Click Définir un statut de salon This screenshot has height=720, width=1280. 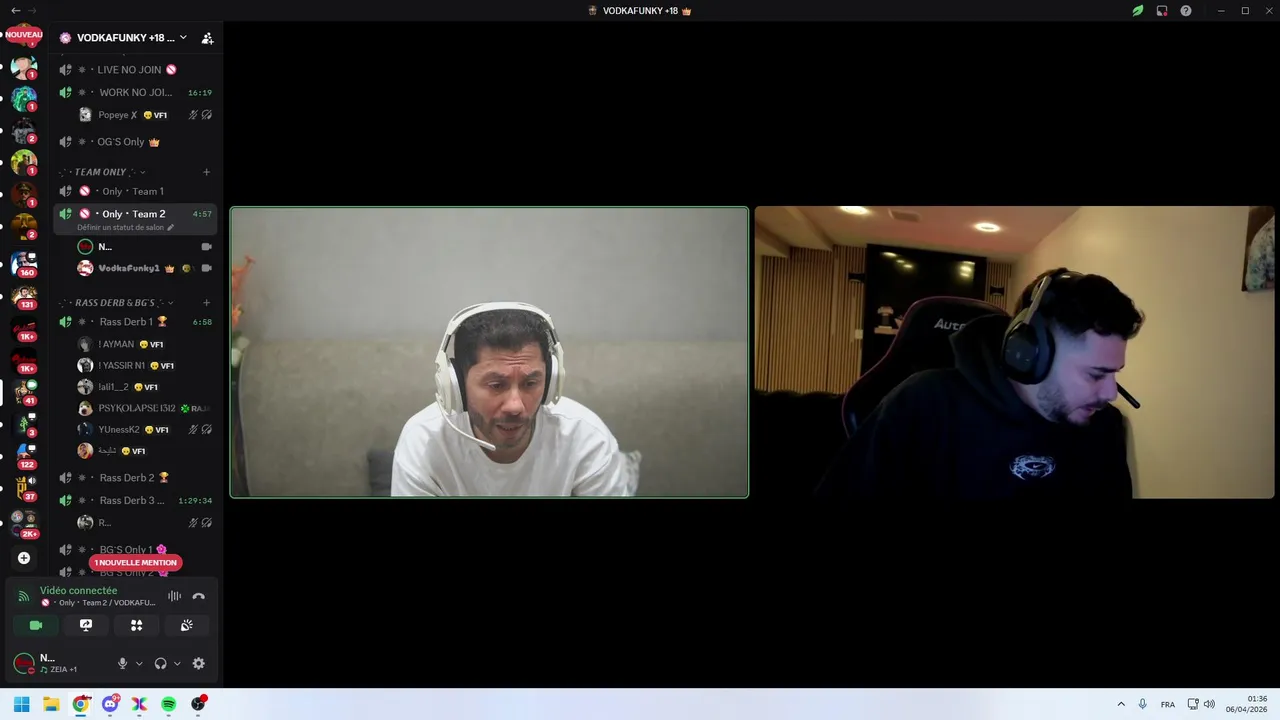125,228
